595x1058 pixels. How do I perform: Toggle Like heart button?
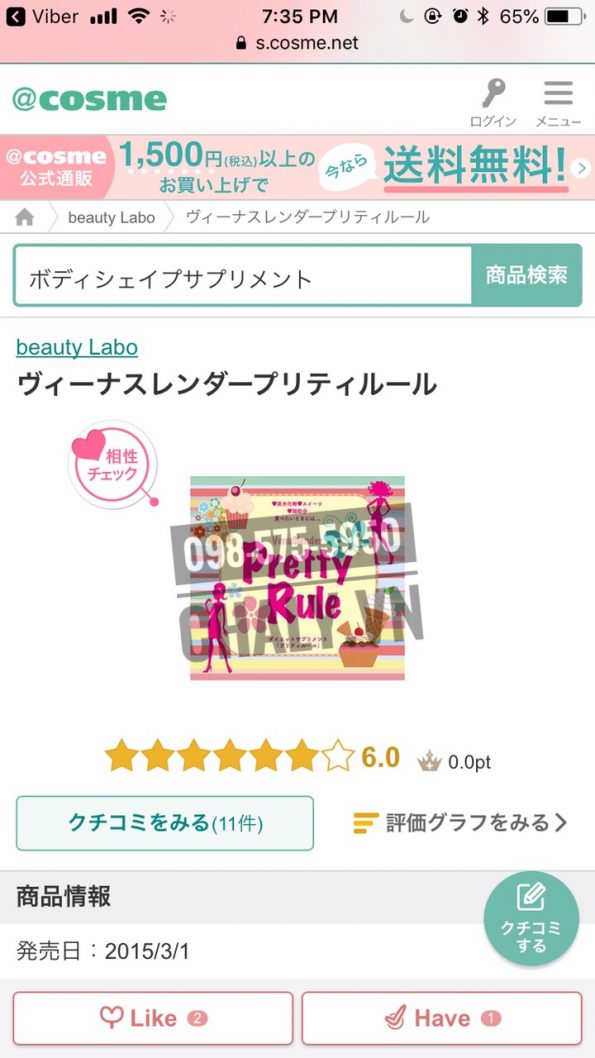coord(153,1018)
